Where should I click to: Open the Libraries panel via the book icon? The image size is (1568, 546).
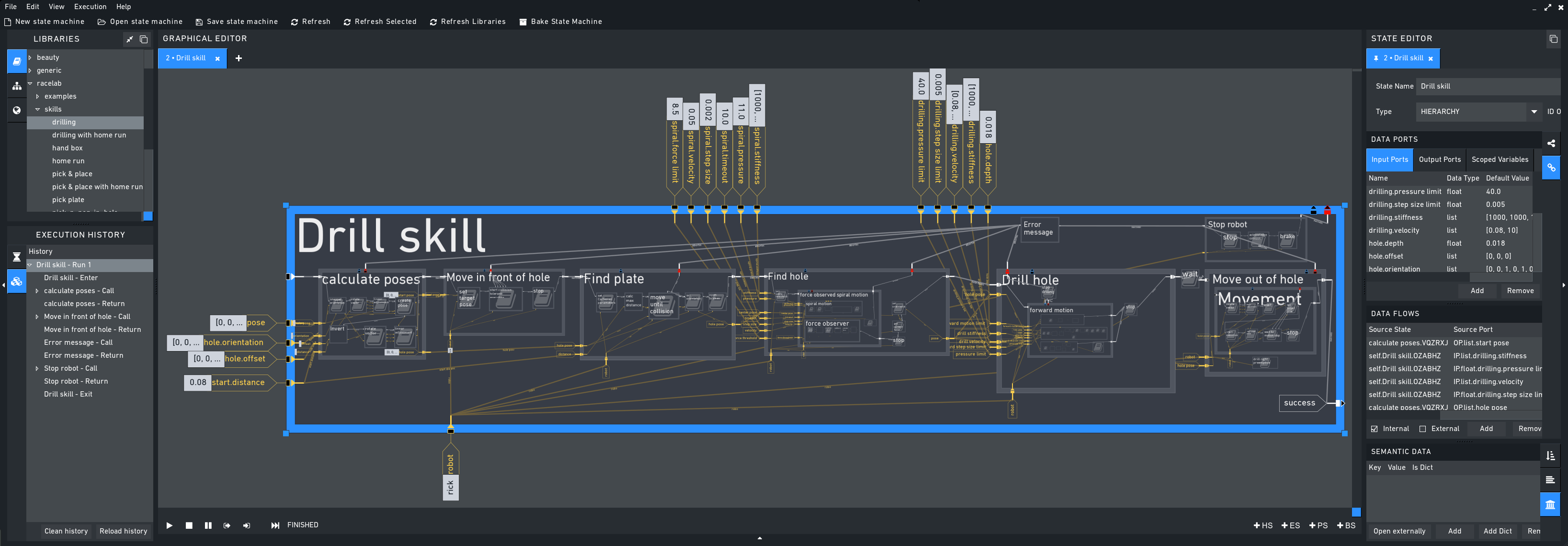pyautogui.click(x=16, y=61)
